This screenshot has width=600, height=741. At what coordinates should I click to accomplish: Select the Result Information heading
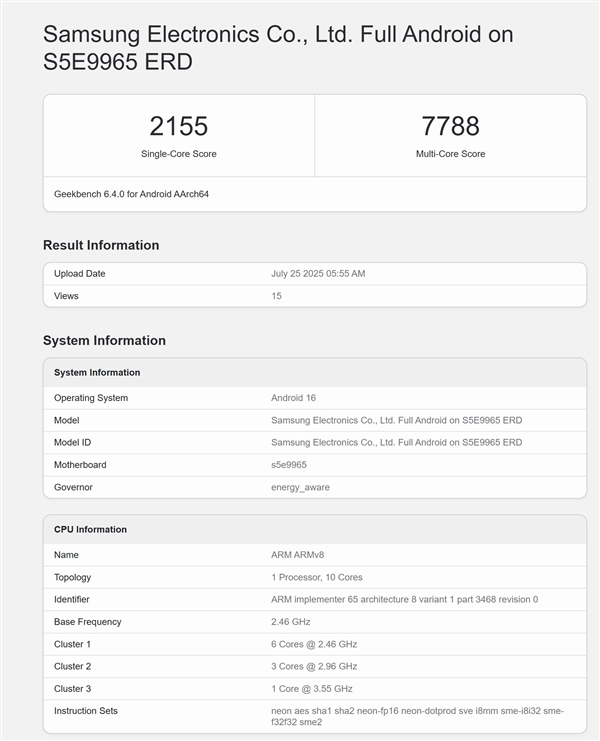(x=101, y=245)
